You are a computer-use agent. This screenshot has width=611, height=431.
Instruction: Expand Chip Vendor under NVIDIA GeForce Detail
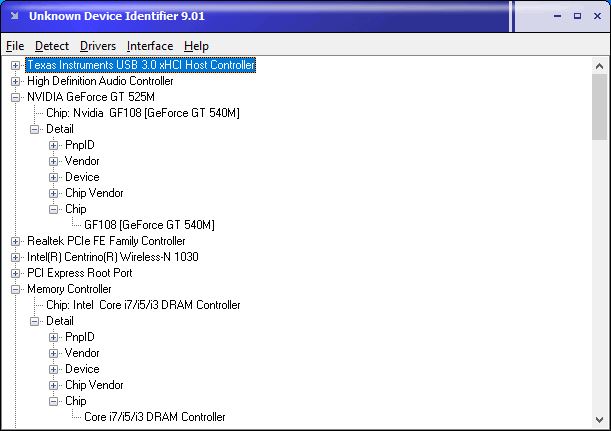(53, 193)
